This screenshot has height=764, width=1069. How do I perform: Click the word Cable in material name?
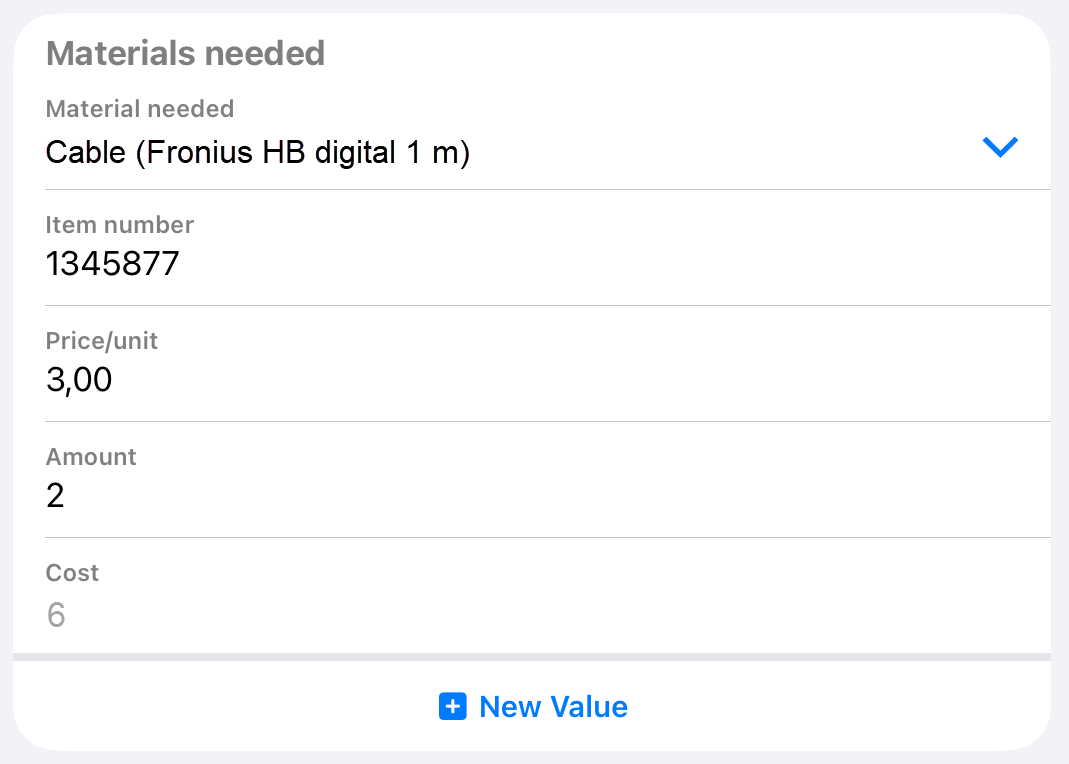(x=86, y=152)
